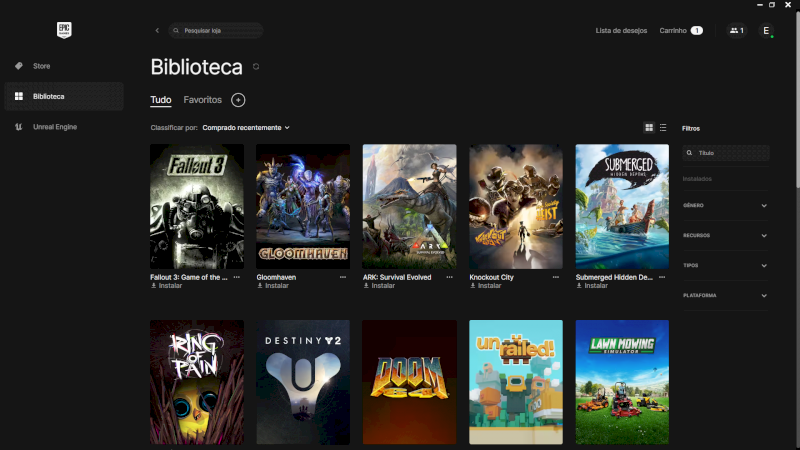Switch to grid view
The height and width of the screenshot is (450, 800).
click(x=649, y=128)
